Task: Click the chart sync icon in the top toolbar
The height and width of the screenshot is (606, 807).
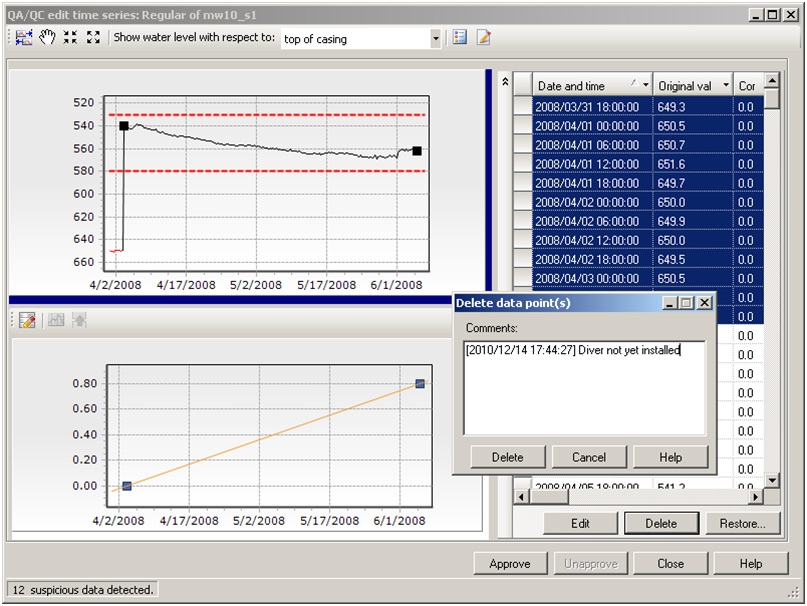Action: [24, 38]
